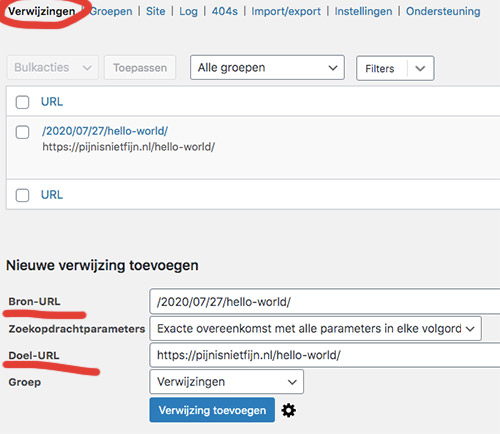Switch to the Verwijzingen tab
This screenshot has width=500, height=434.
42,11
